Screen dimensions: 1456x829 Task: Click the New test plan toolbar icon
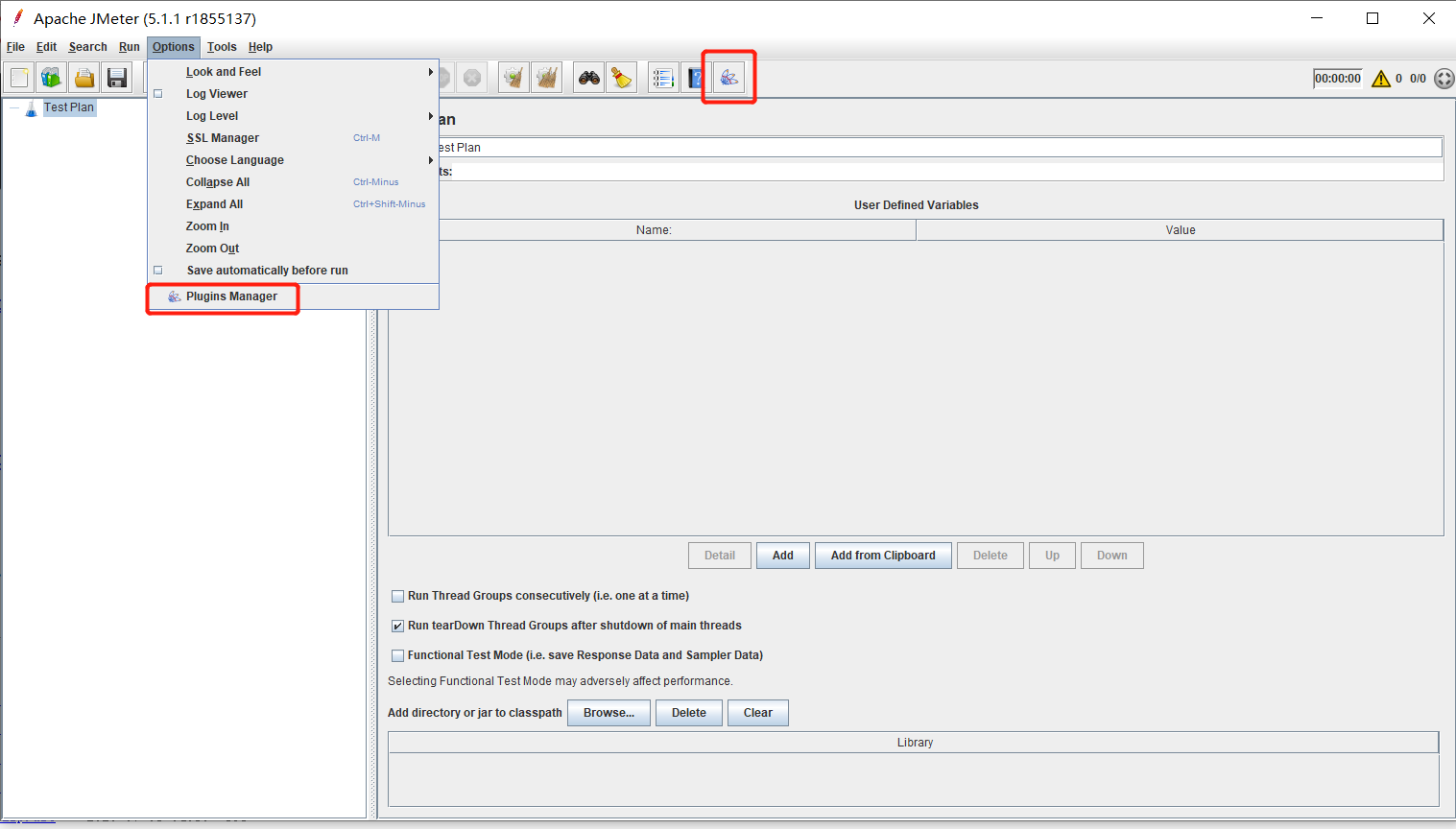click(x=19, y=78)
